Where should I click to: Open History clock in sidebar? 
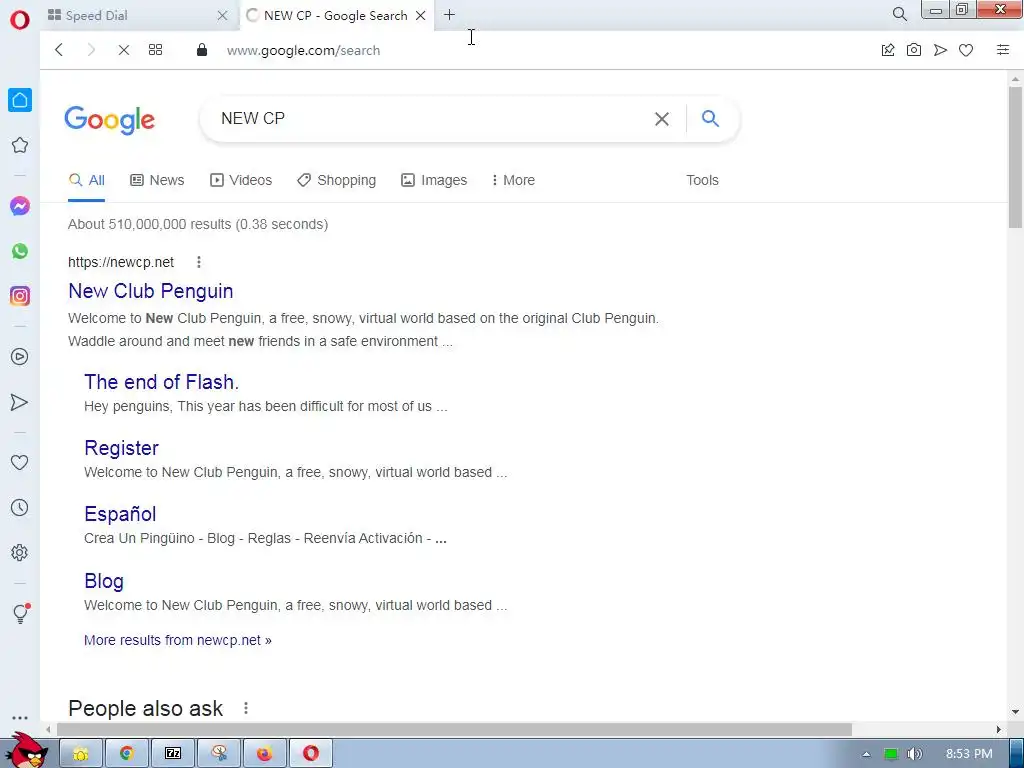tap(20, 507)
